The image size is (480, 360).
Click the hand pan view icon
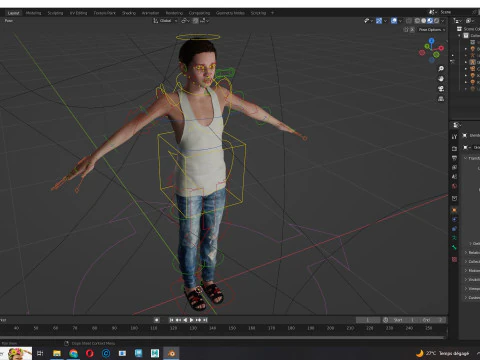[441, 79]
